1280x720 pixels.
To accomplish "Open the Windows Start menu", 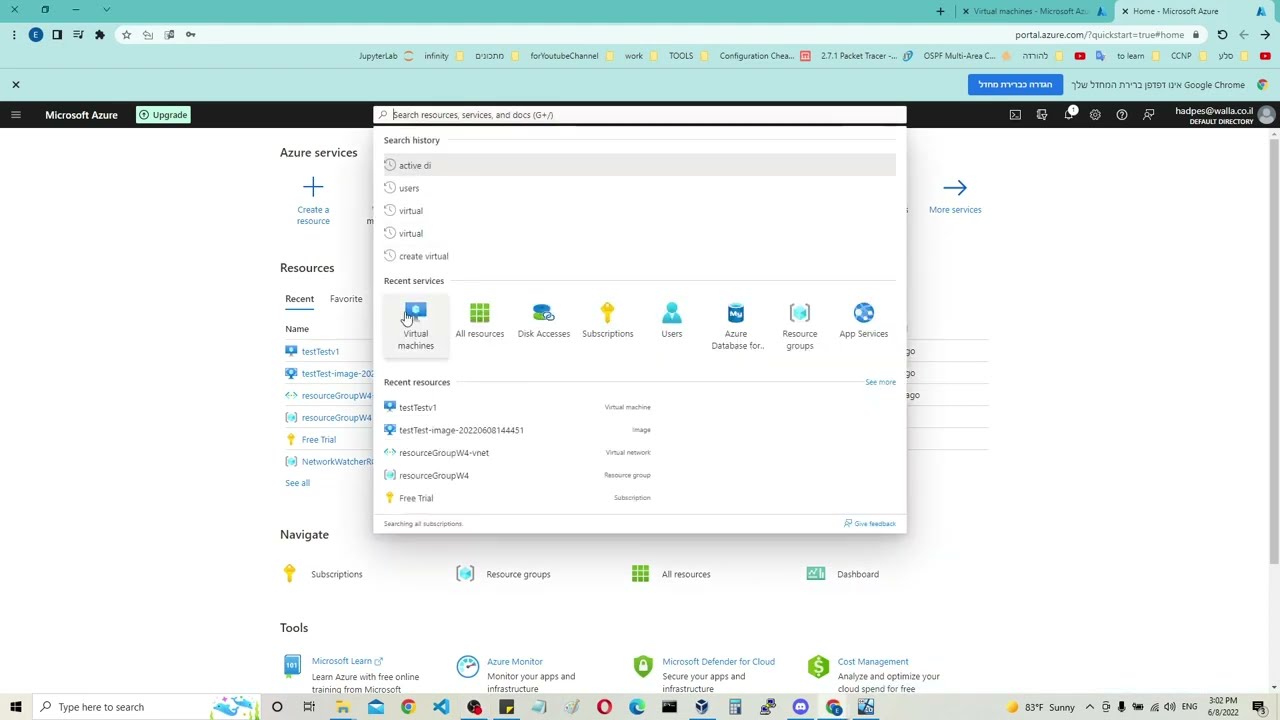I will click(16, 707).
